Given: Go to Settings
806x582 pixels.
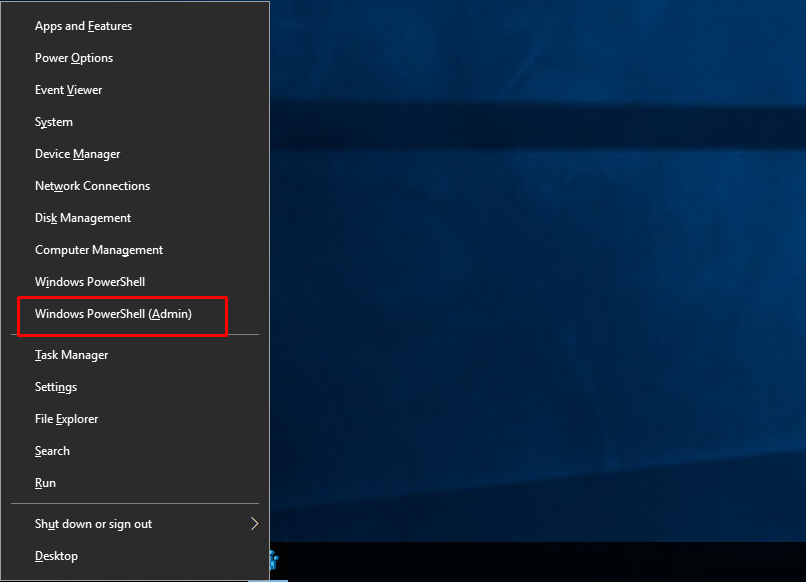Looking at the screenshot, I should [x=135, y=387].
